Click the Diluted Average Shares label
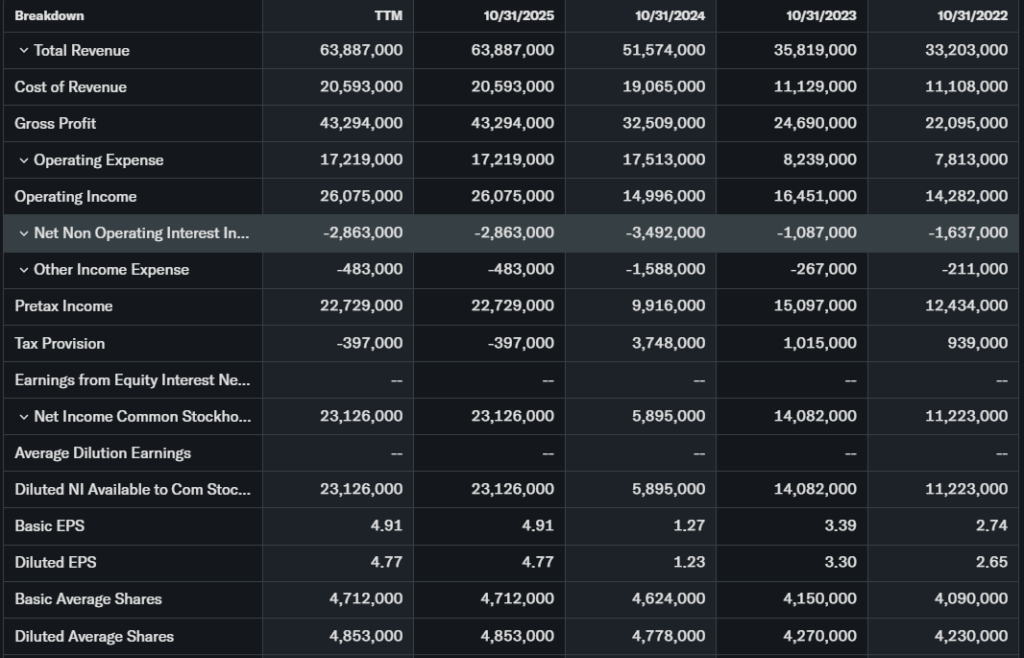This screenshot has height=658, width=1024. click(94, 636)
